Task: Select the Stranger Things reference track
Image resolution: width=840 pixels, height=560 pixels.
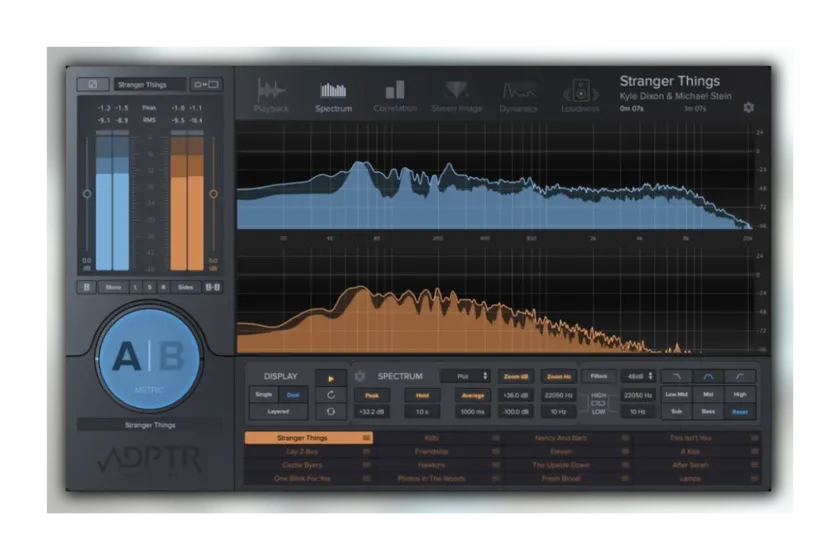Action: [x=309, y=438]
